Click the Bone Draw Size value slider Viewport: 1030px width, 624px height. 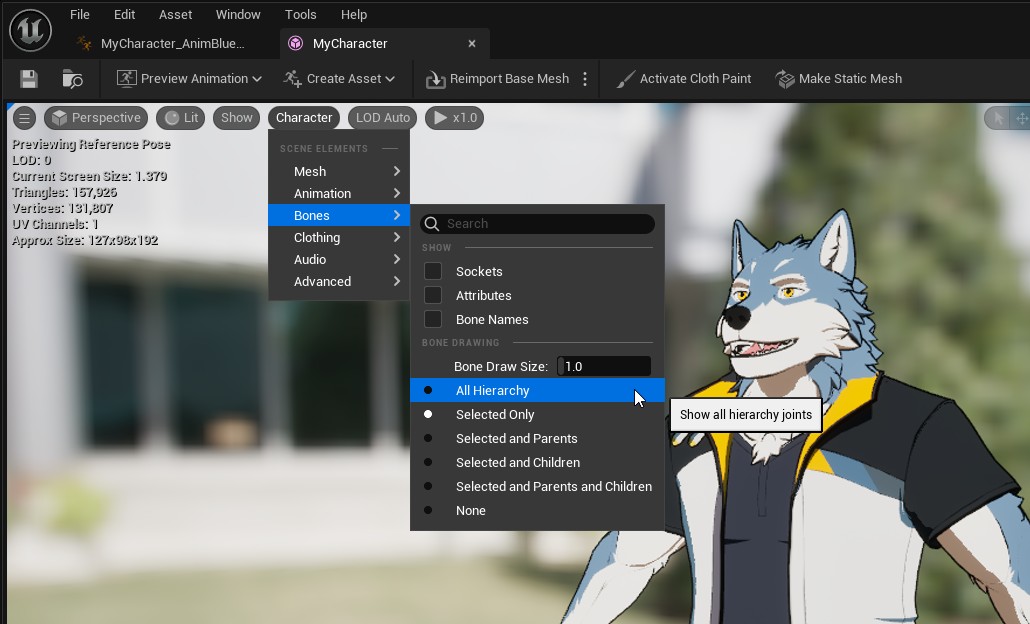click(x=604, y=367)
